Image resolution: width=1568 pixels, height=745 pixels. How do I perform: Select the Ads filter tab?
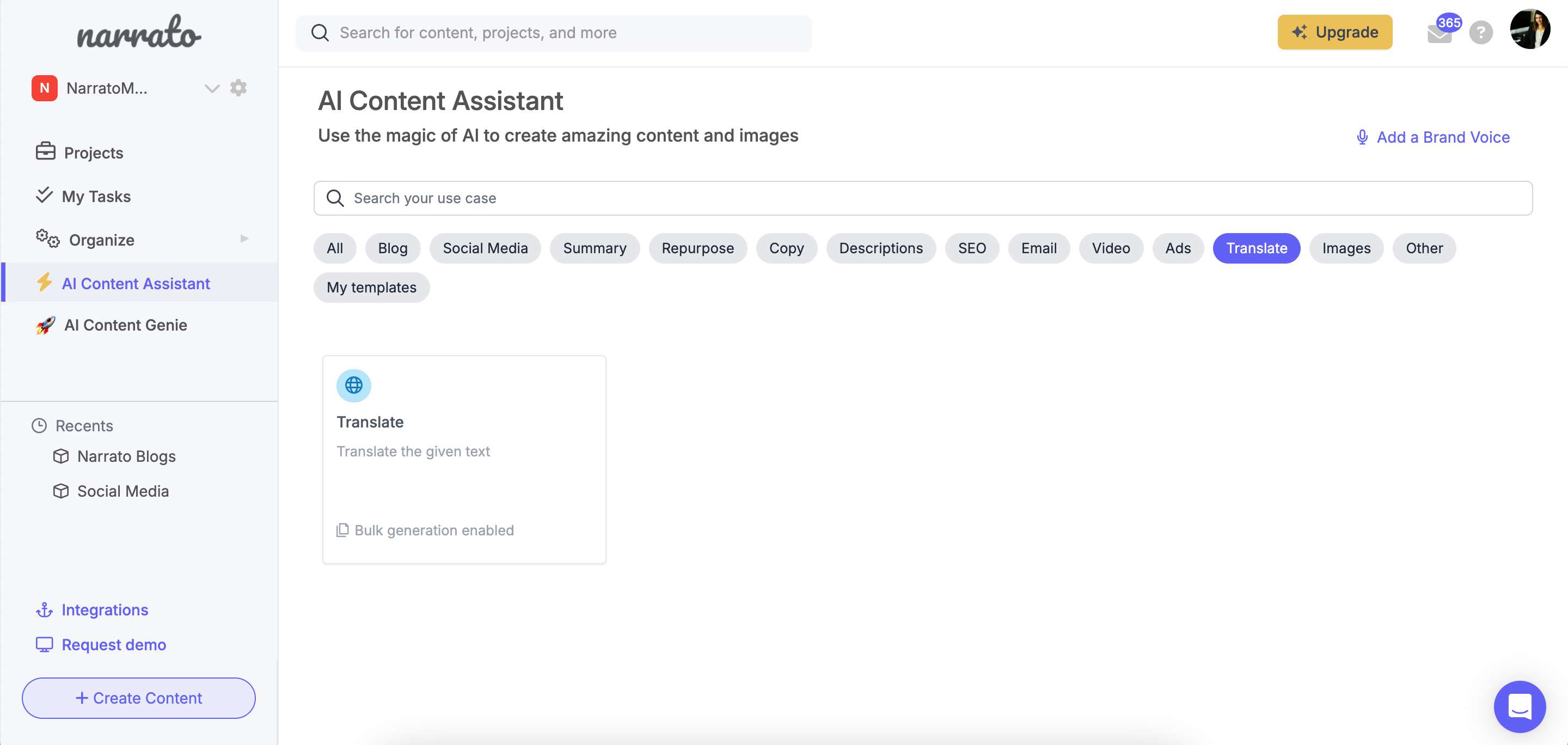point(1178,248)
